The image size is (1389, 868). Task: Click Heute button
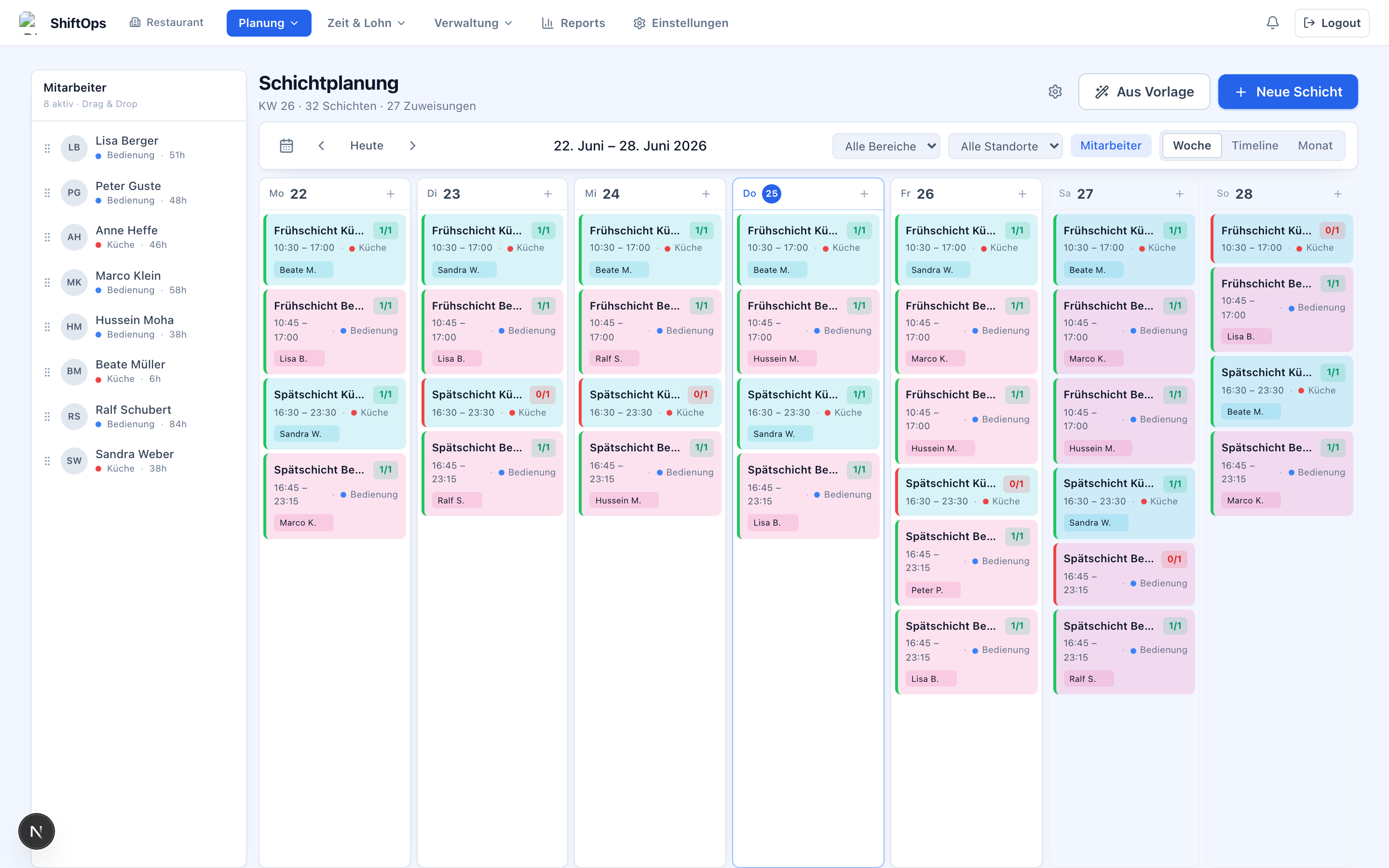(x=367, y=146)
